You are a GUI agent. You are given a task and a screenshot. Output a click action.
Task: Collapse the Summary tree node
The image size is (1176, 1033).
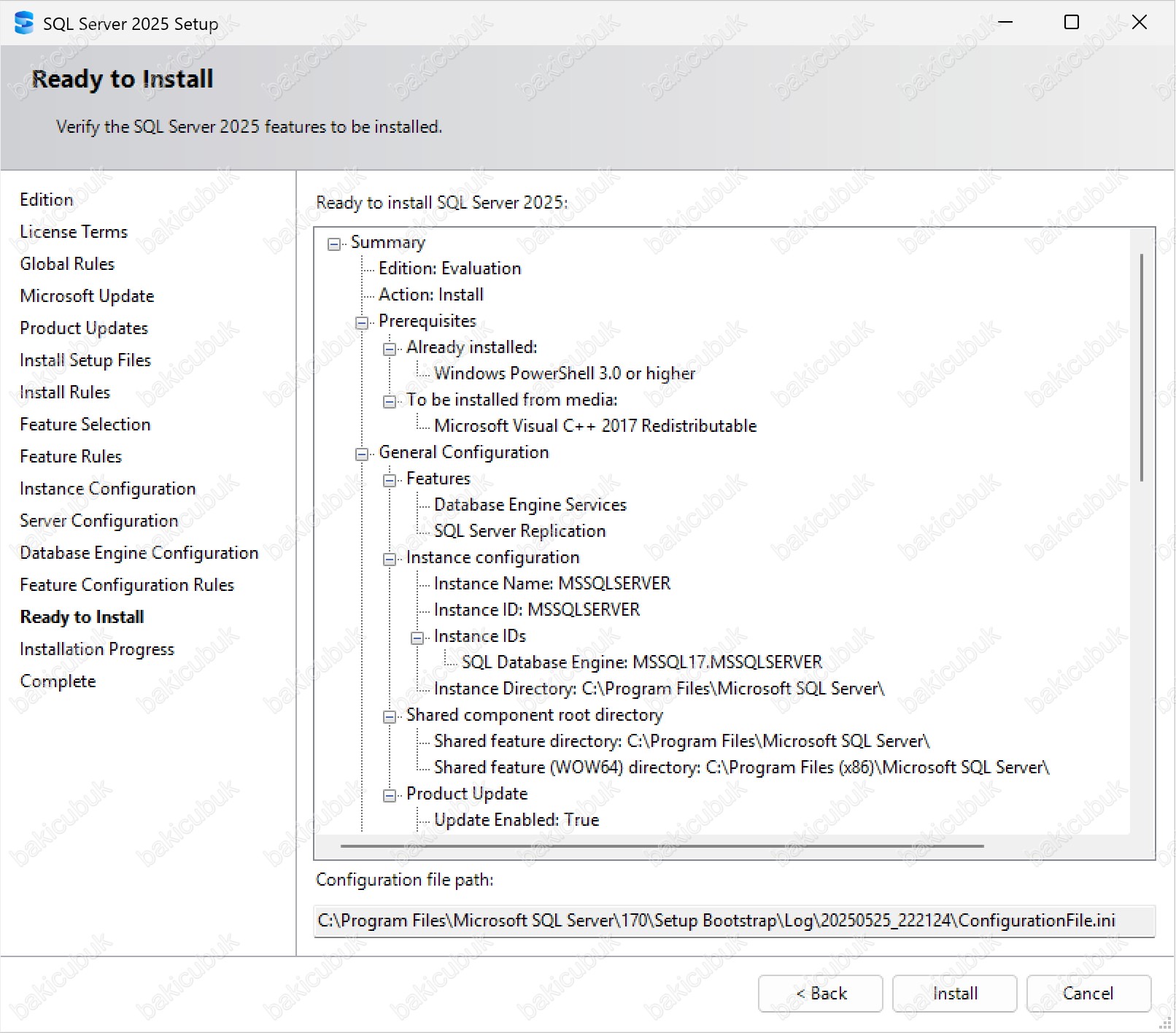333,244
